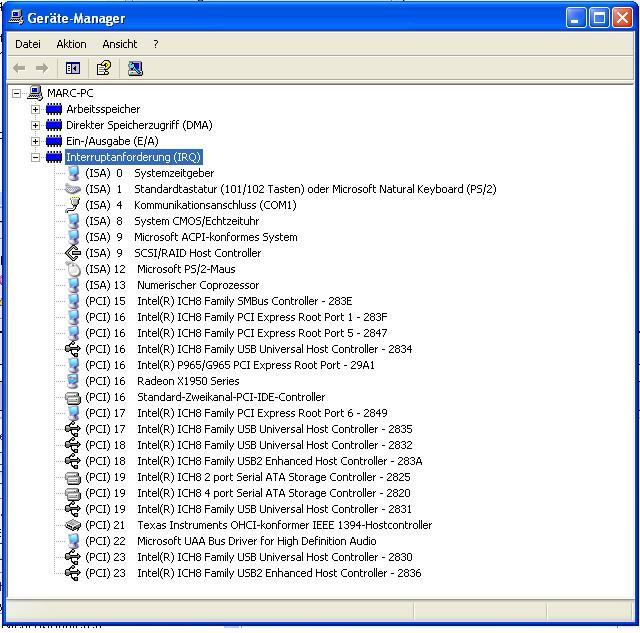Click the scan for hardware changes icon
Screen dimensions: 640x633
click(x=135, y=68)
